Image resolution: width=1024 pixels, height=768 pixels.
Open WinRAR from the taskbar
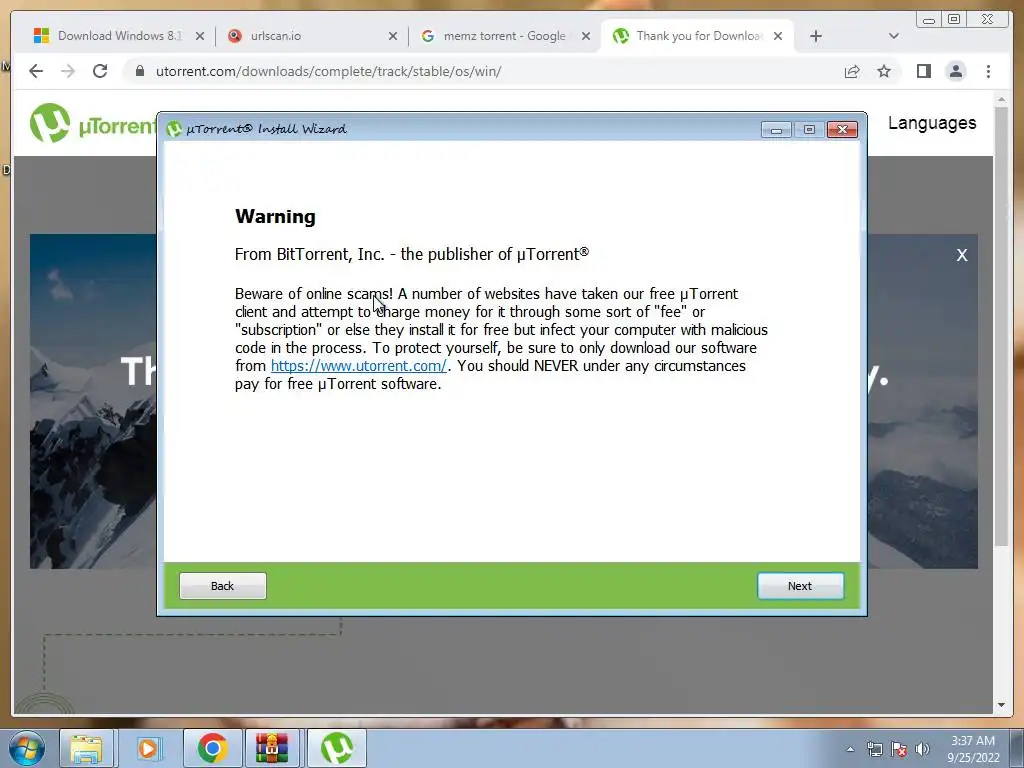272,748
